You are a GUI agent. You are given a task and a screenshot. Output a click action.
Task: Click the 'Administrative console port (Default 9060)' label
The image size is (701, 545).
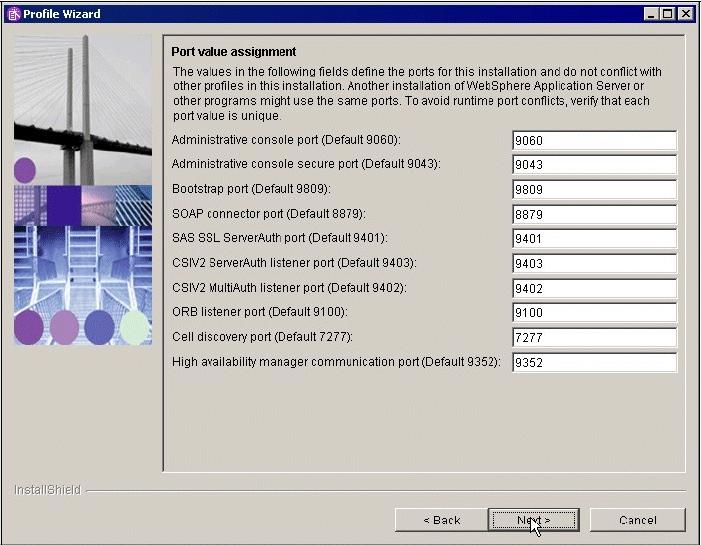286,140
